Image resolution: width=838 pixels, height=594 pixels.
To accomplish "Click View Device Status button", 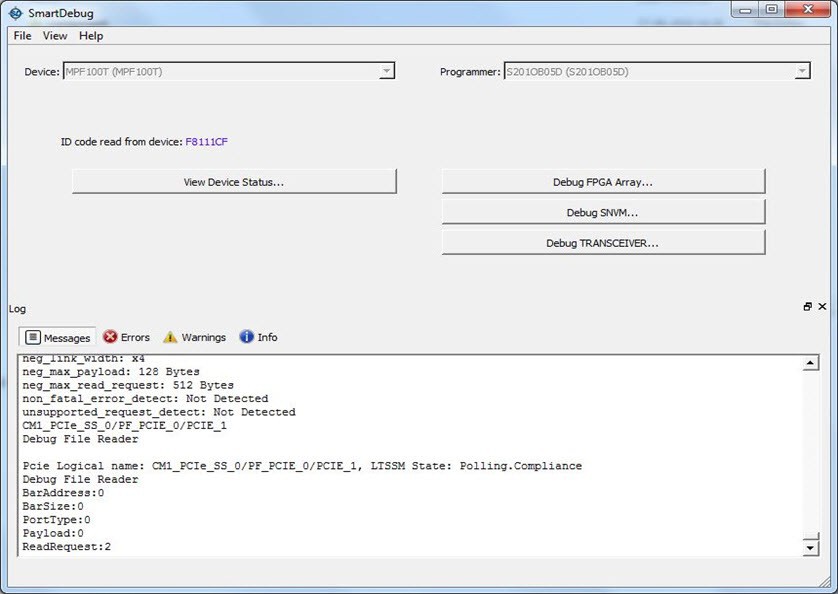I will point(234,182).
